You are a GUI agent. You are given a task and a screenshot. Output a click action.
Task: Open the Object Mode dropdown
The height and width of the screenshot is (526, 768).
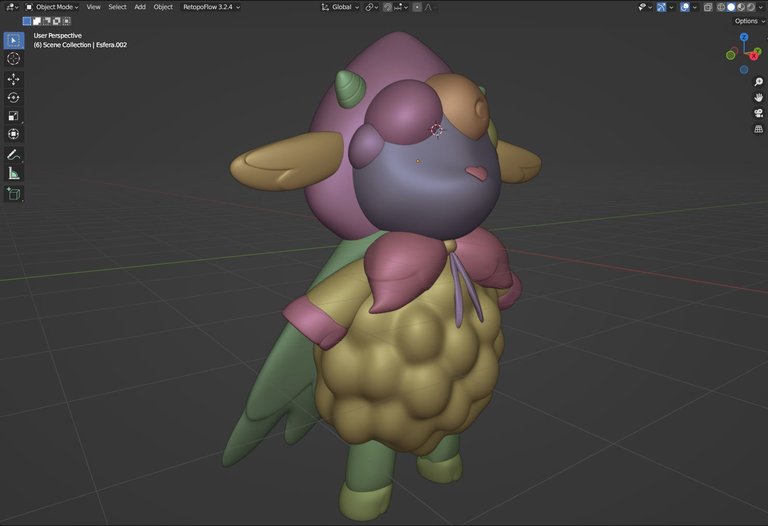(51, 7)
